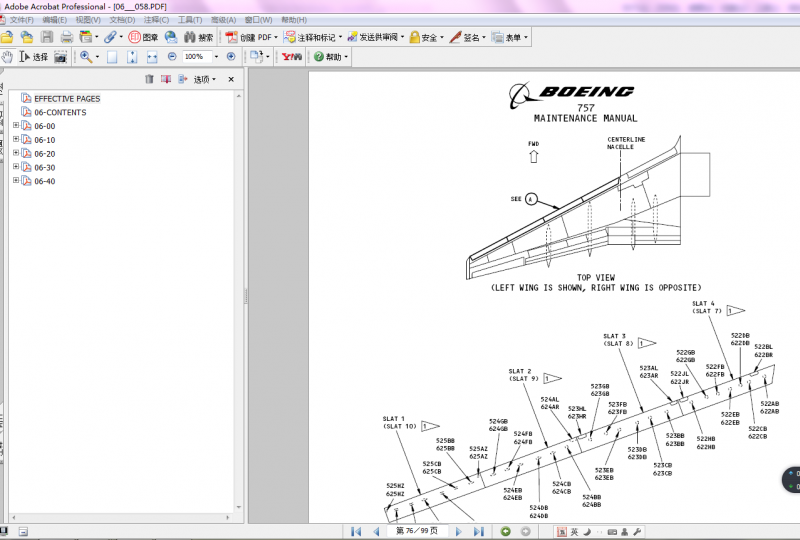Click the email globe icon
800x540 pixels.
(171, 37)
